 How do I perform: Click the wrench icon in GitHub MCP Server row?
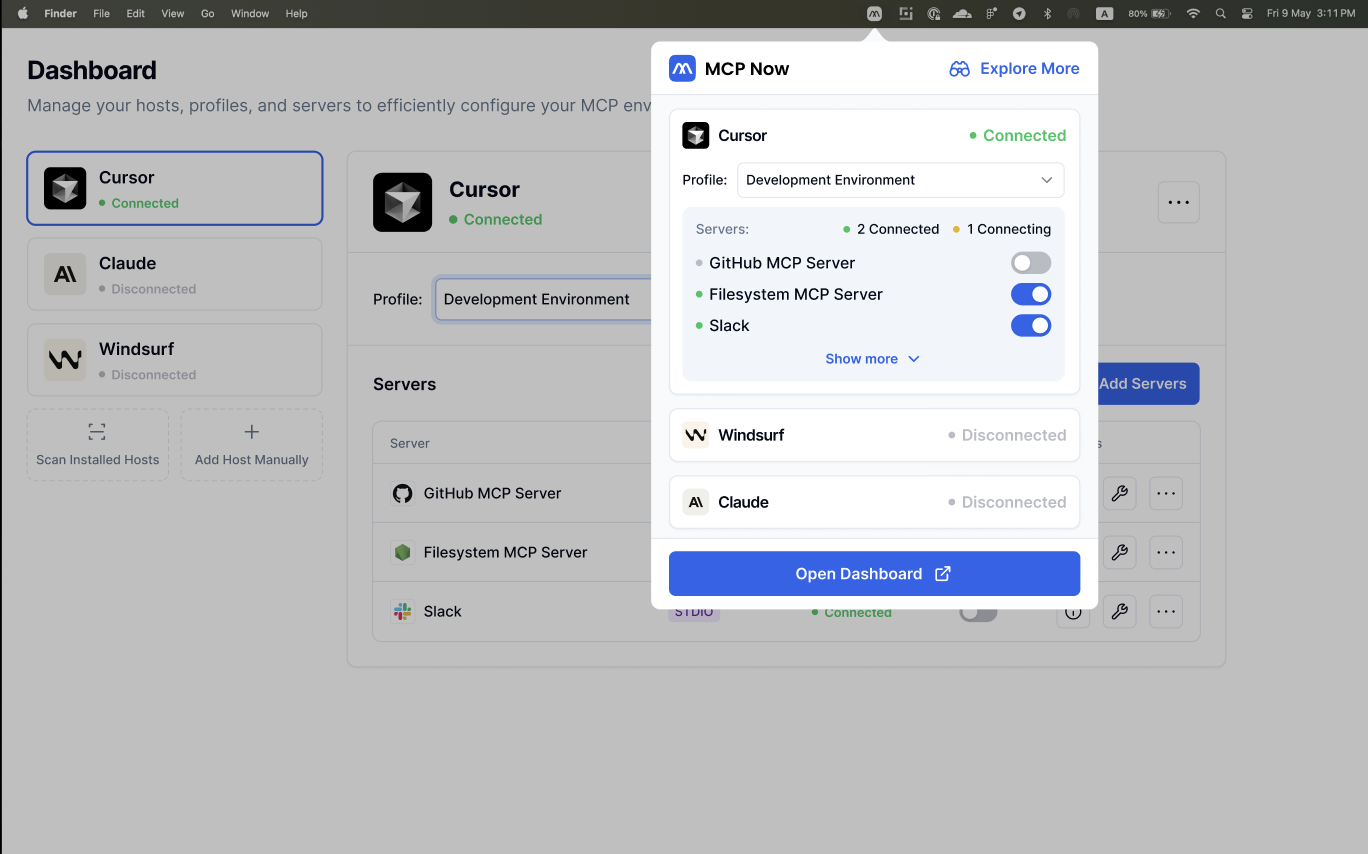click(x=1119, y=493)
